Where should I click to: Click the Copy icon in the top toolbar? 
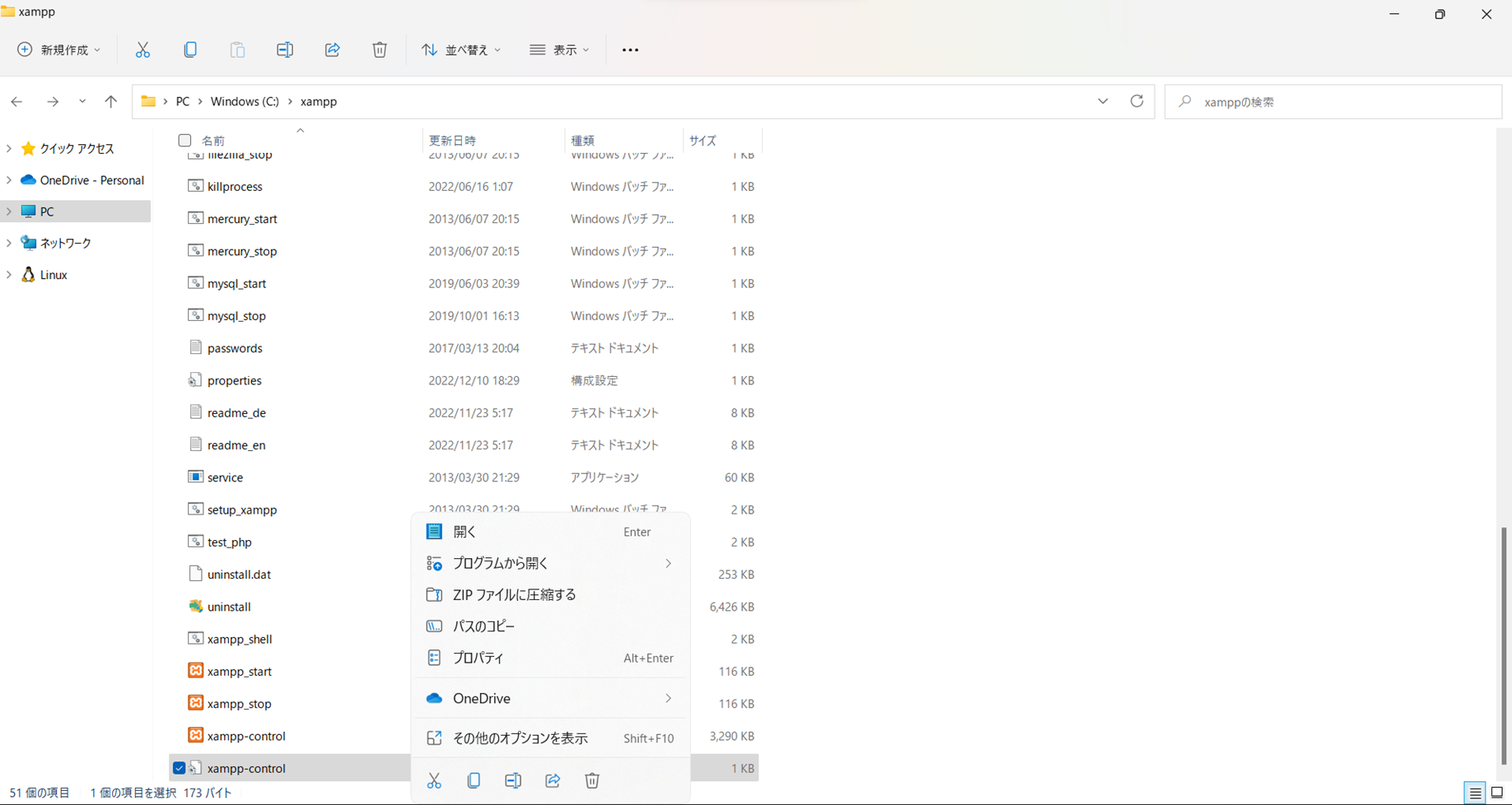(190, 50)
